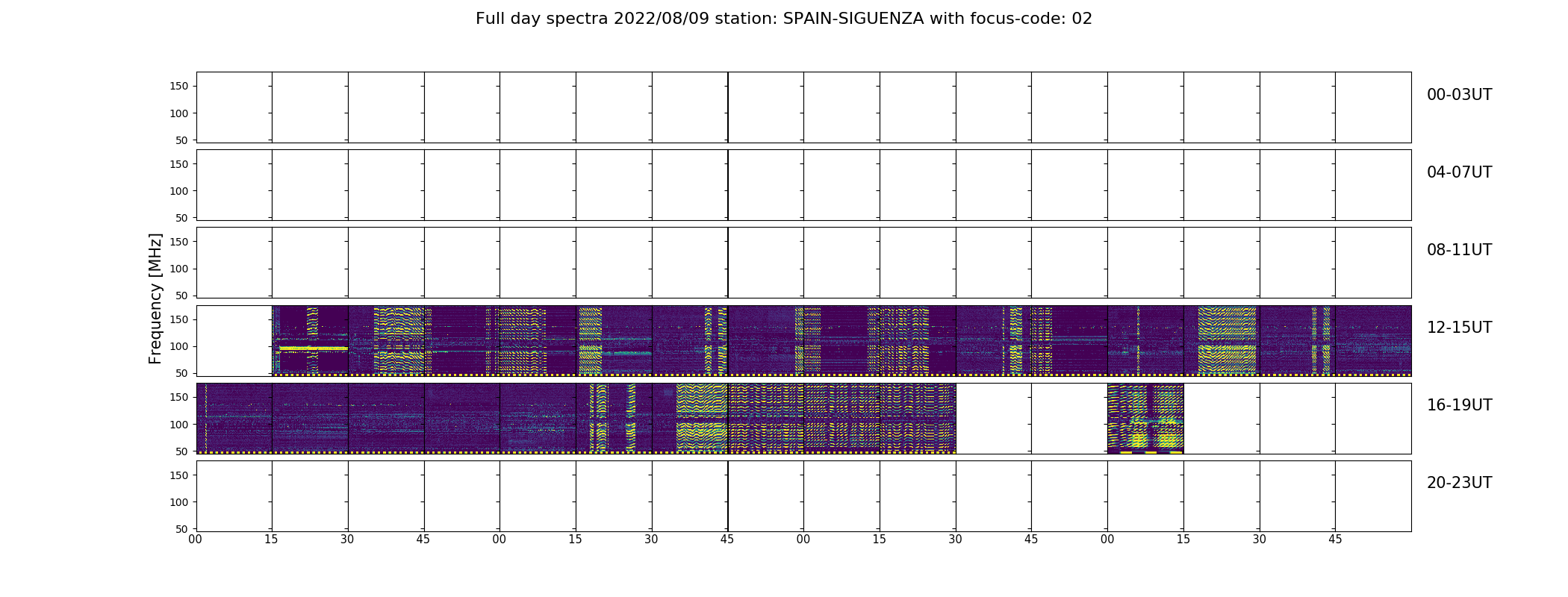This screenshot has height=597, width=1568.
Task: Select the '16-19UT' row label
Action: [x=1459, y=405]
